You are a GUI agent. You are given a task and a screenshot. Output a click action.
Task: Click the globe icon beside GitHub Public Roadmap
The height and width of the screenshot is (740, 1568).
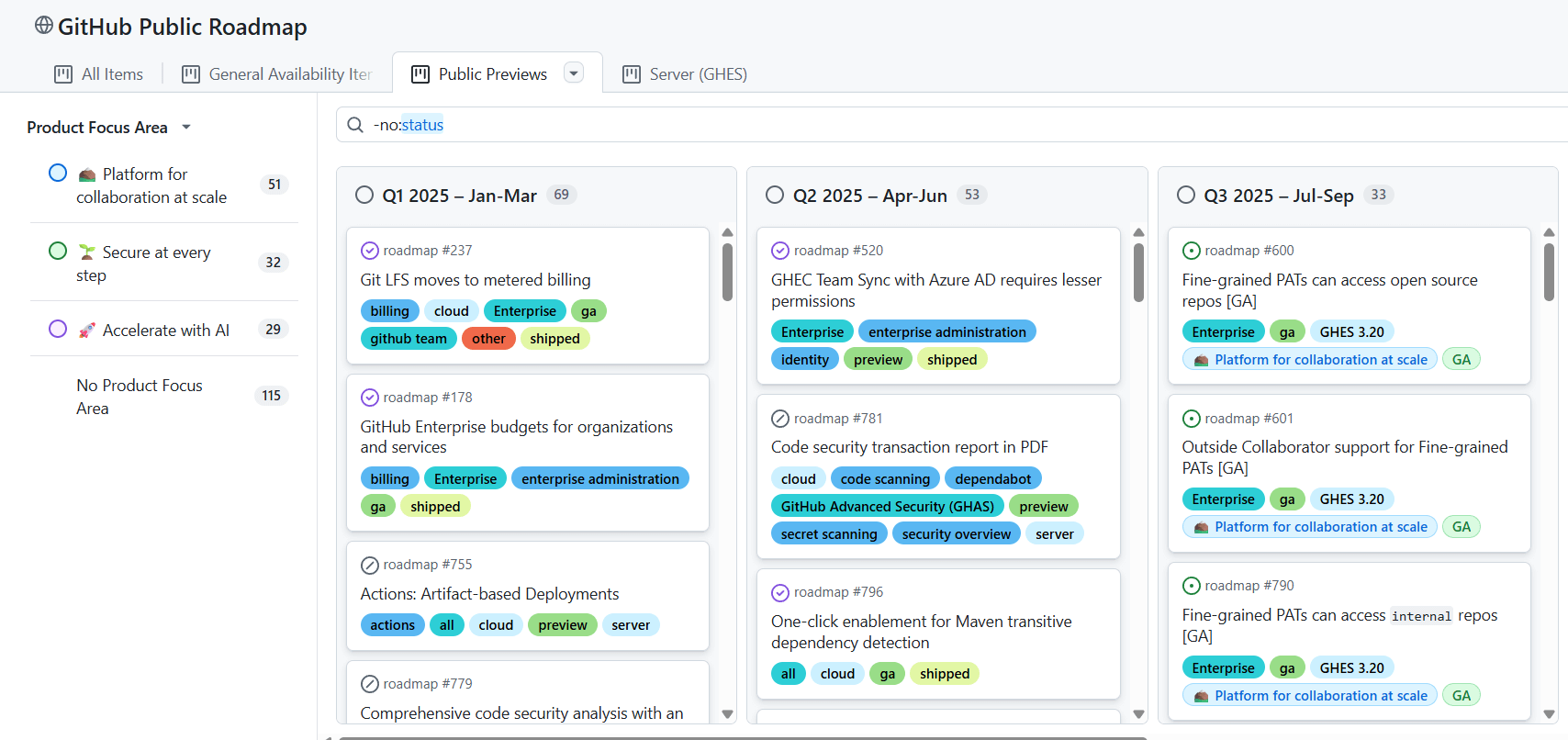click(43, 26)
